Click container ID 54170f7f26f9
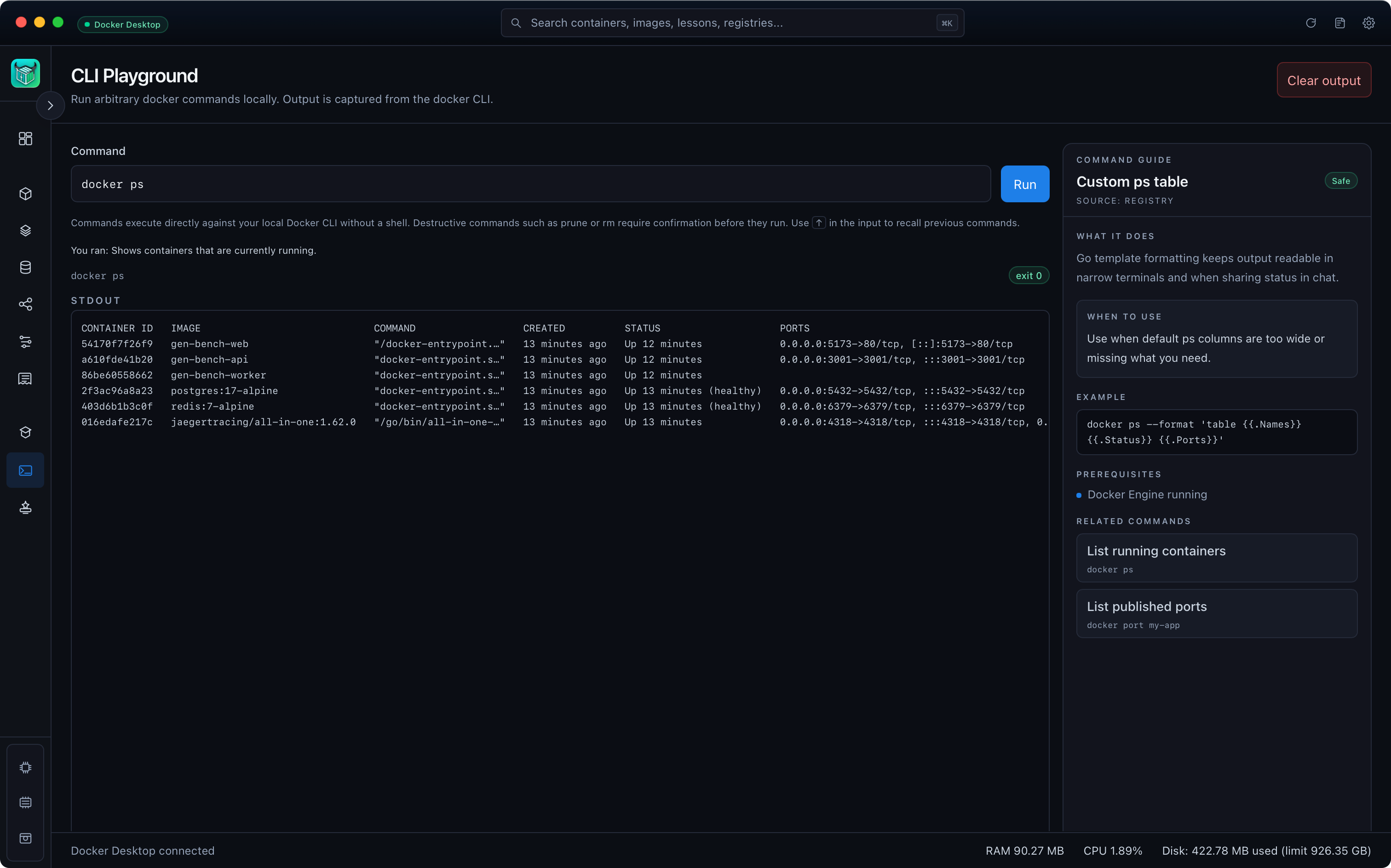Viewport: 1391px width, 868px height. point(117,344)
